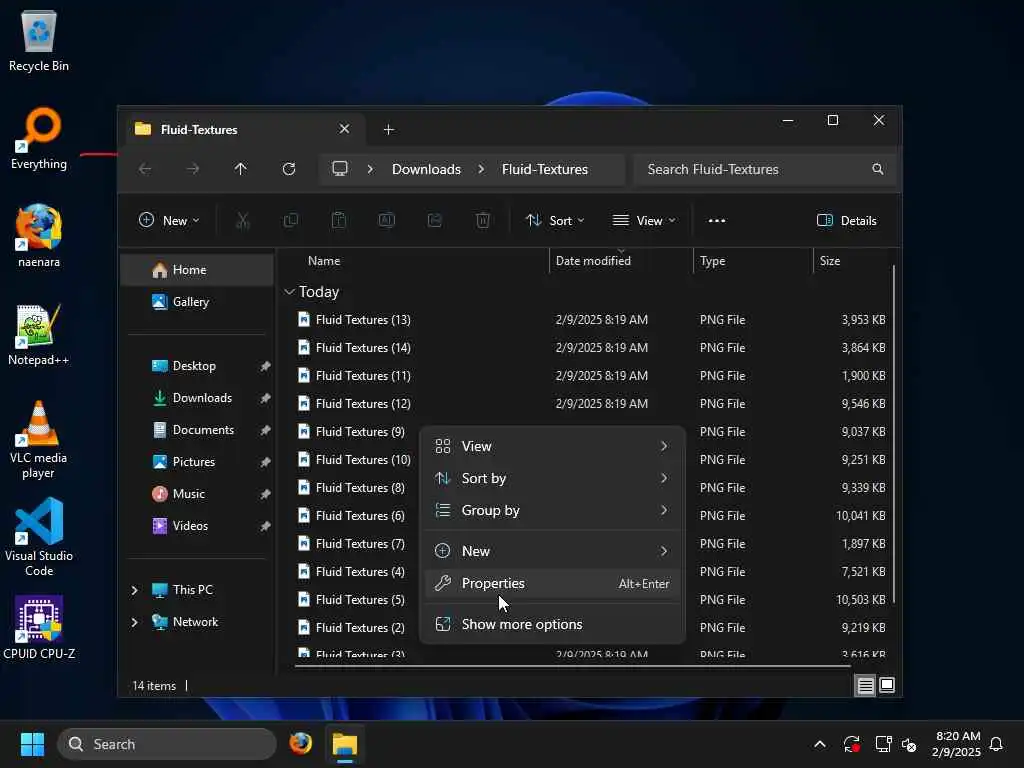Select the CPUID CPU-Z desktop icon

(39, 628)
